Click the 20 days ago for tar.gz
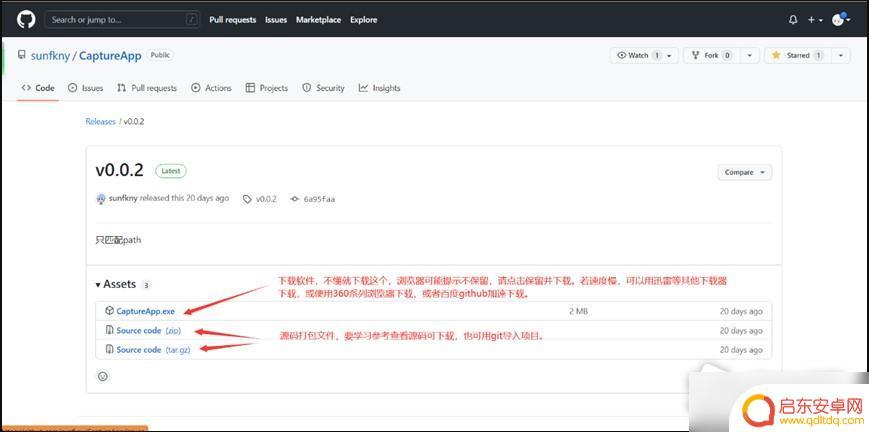869x432 pixels. [741, 350]
